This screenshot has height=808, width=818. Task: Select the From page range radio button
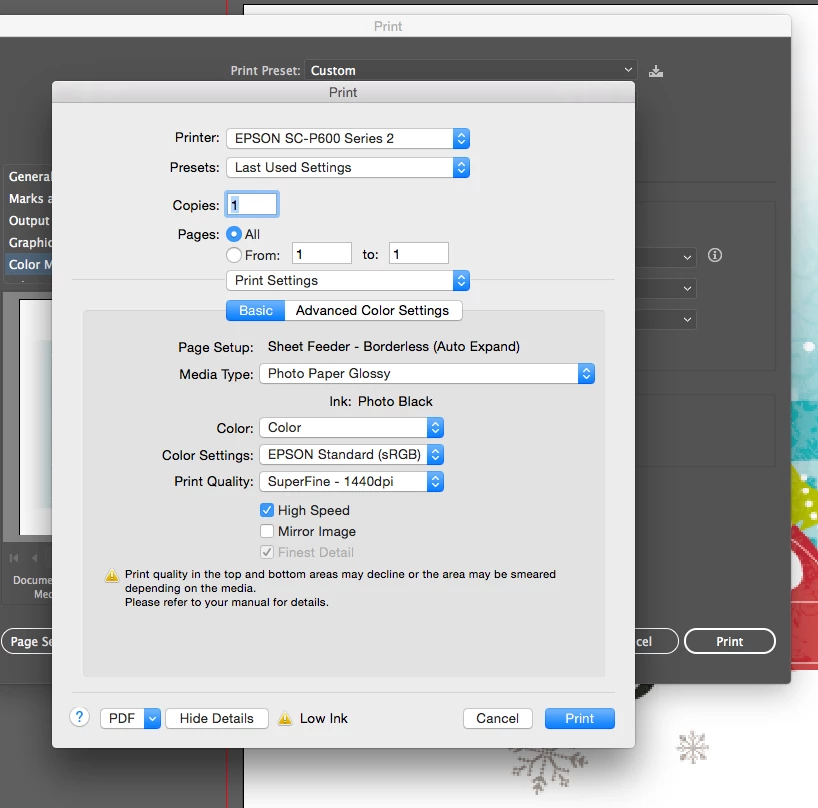click(234, 255)
